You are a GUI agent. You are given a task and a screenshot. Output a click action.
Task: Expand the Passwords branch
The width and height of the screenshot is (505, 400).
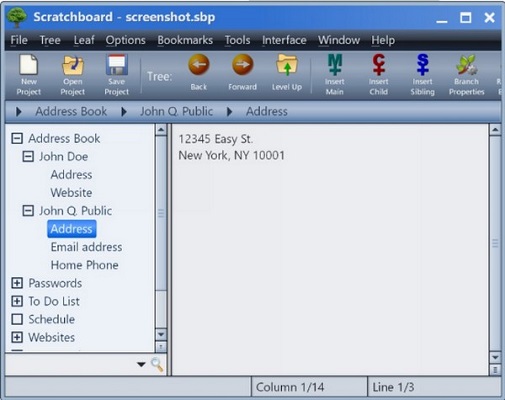(x=17, y=283)
